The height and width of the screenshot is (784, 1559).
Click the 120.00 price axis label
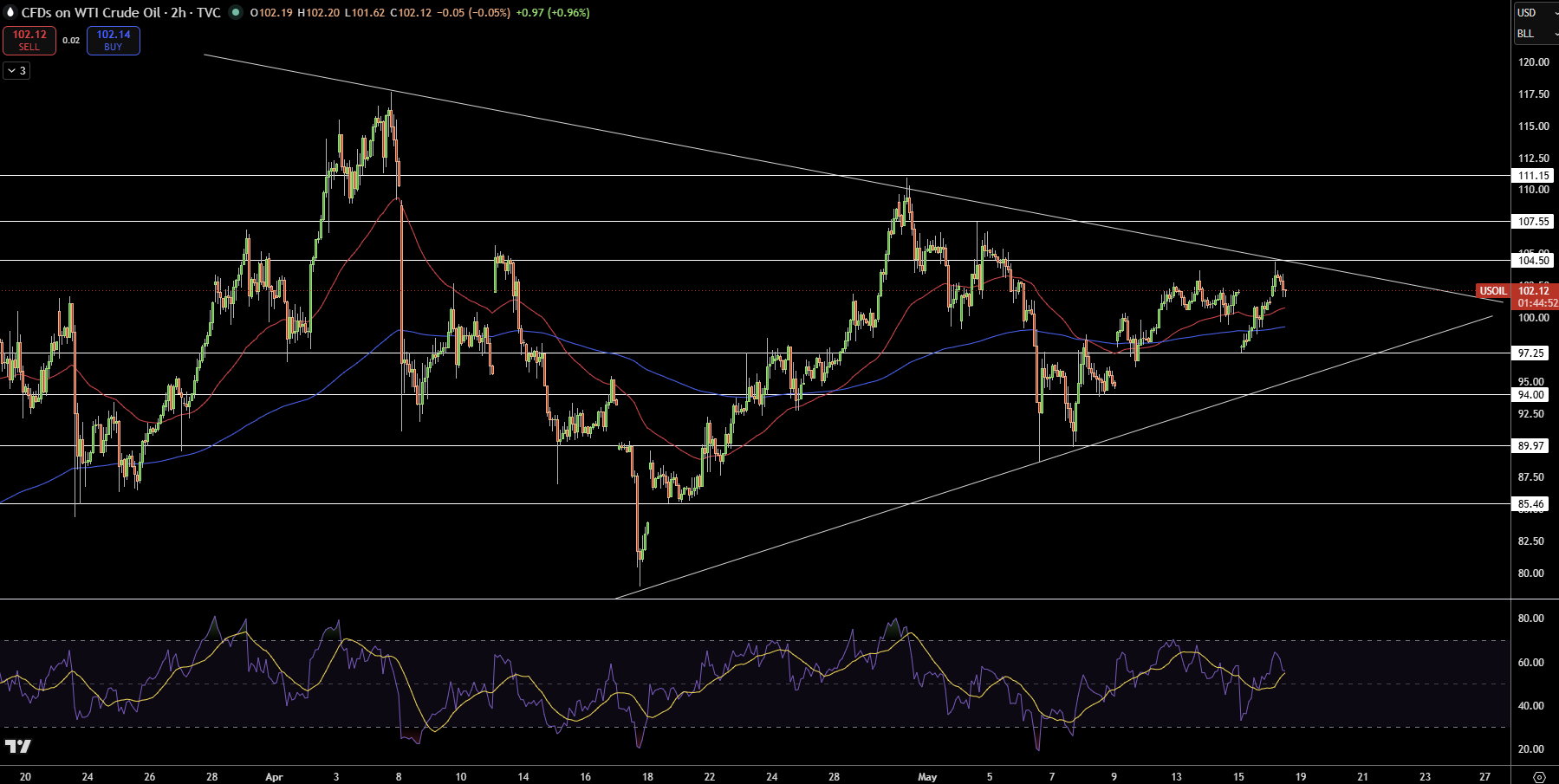click(1533, 62)
